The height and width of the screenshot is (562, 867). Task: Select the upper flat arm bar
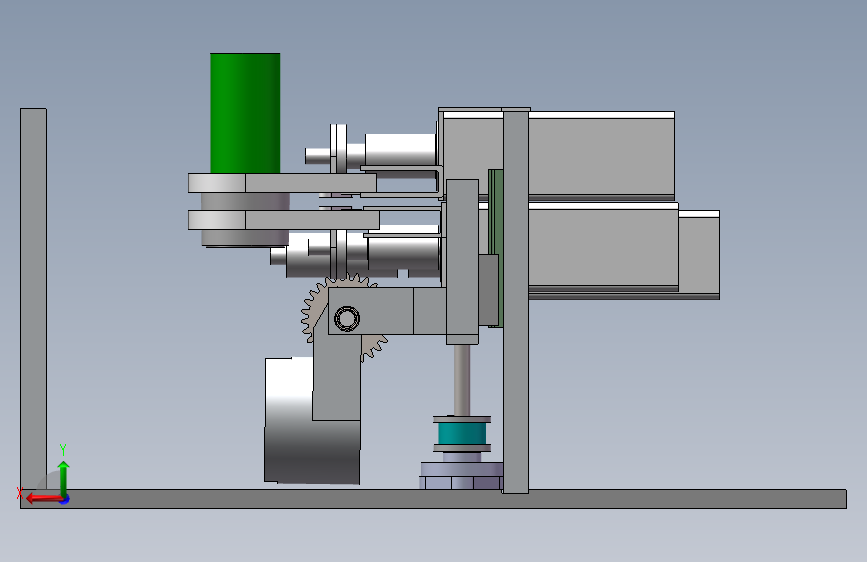click(x=282, y=183)
